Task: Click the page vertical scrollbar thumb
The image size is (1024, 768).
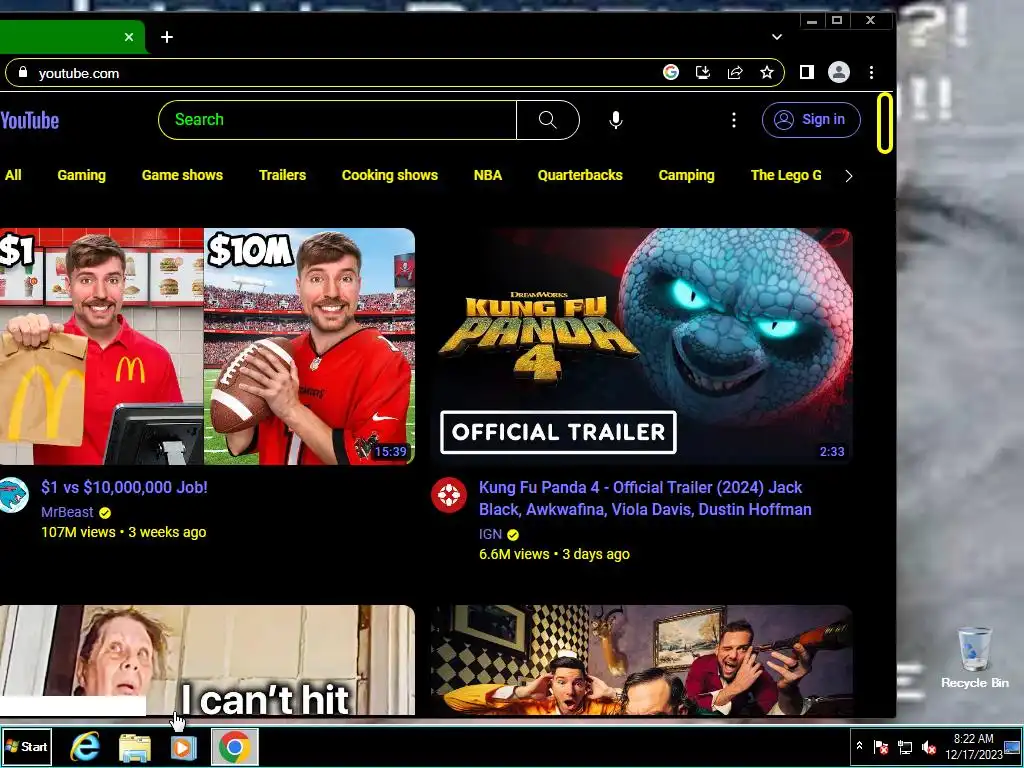Action: pos(884,123)
